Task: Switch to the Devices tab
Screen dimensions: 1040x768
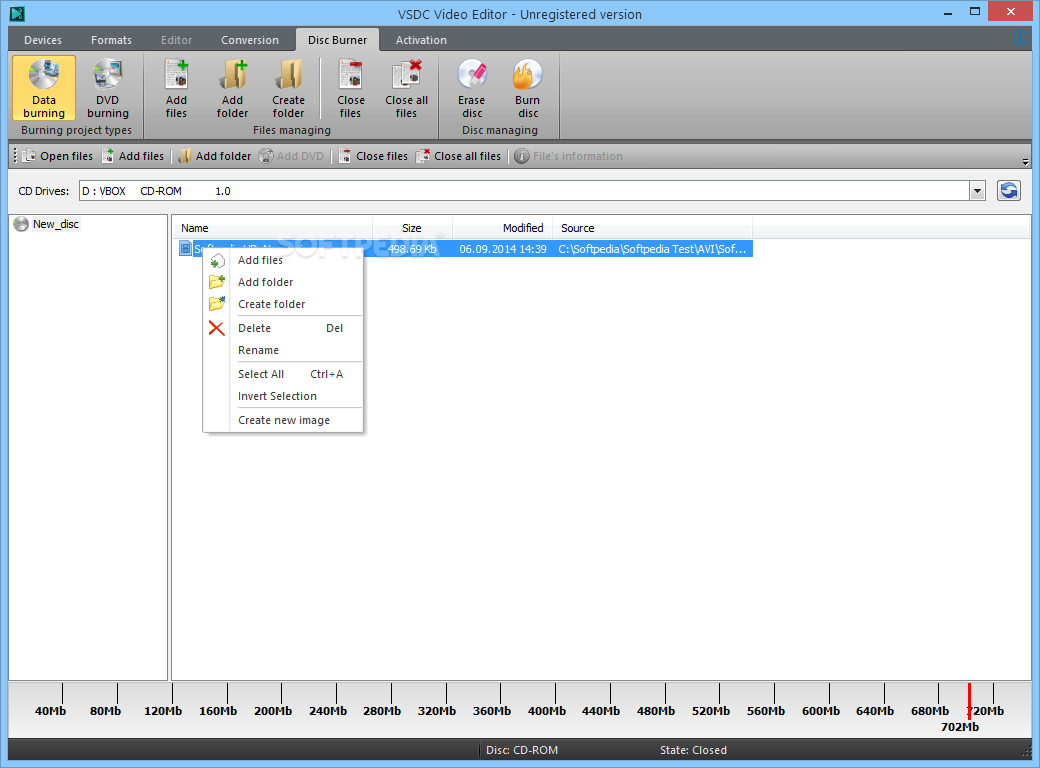Action: [43, 40]
